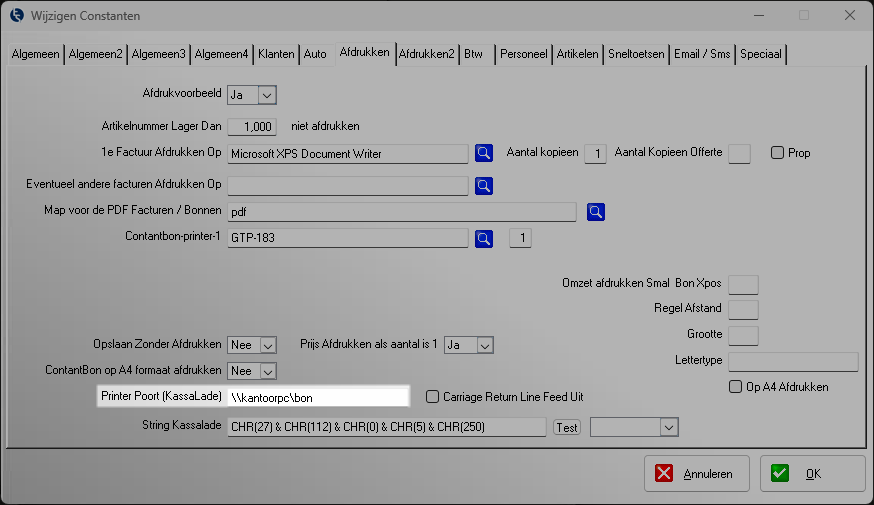
Task: Click the green checkmark OK icon
Action: click(x=780, y=474)
